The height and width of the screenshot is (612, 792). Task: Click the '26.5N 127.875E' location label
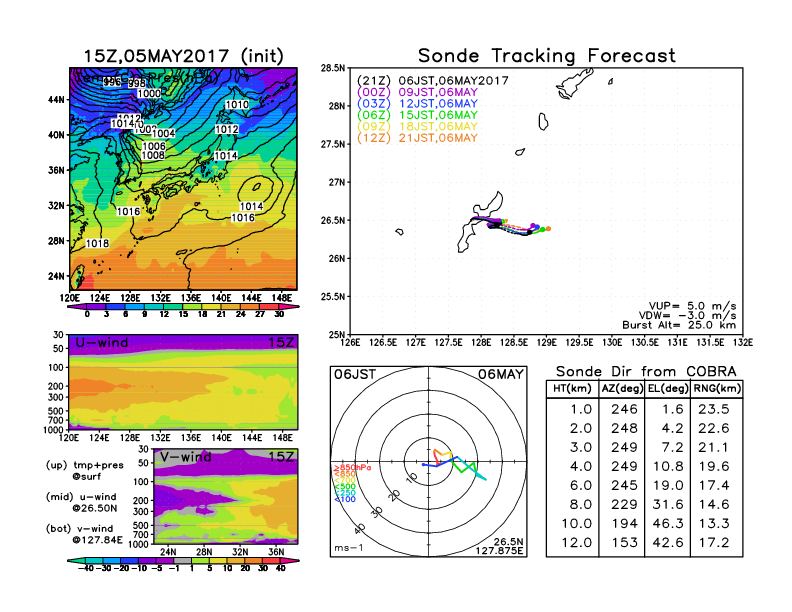coord(500,546)
